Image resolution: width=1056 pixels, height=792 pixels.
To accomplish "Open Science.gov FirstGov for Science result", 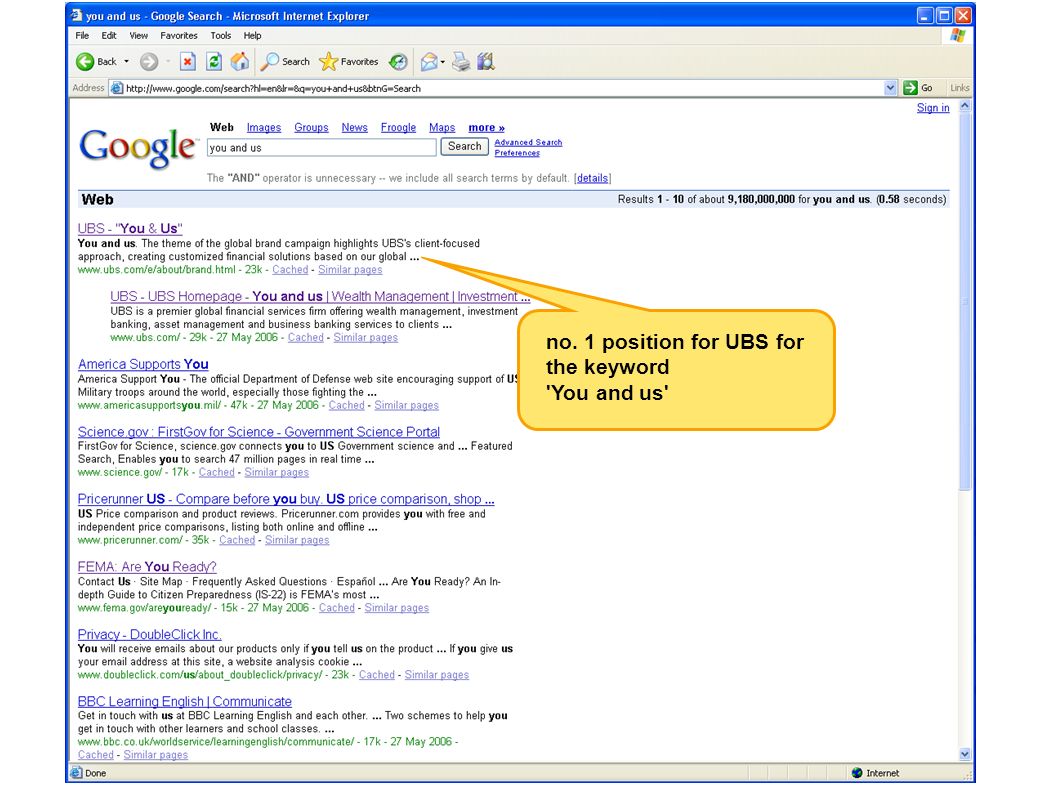I will tap(259, 432).
